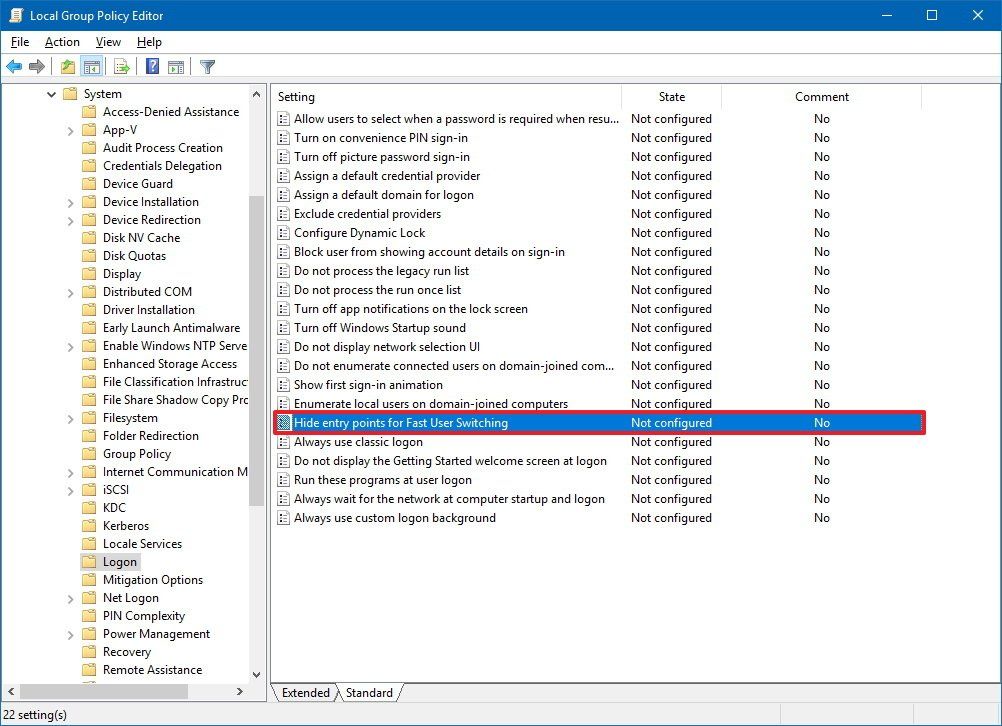Expand the Power Management node

[x=69, y=633]
